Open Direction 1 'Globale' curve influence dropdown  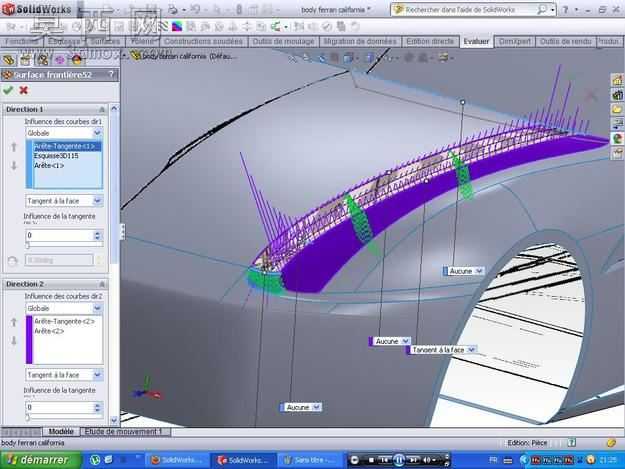click(x=97, y=133)
